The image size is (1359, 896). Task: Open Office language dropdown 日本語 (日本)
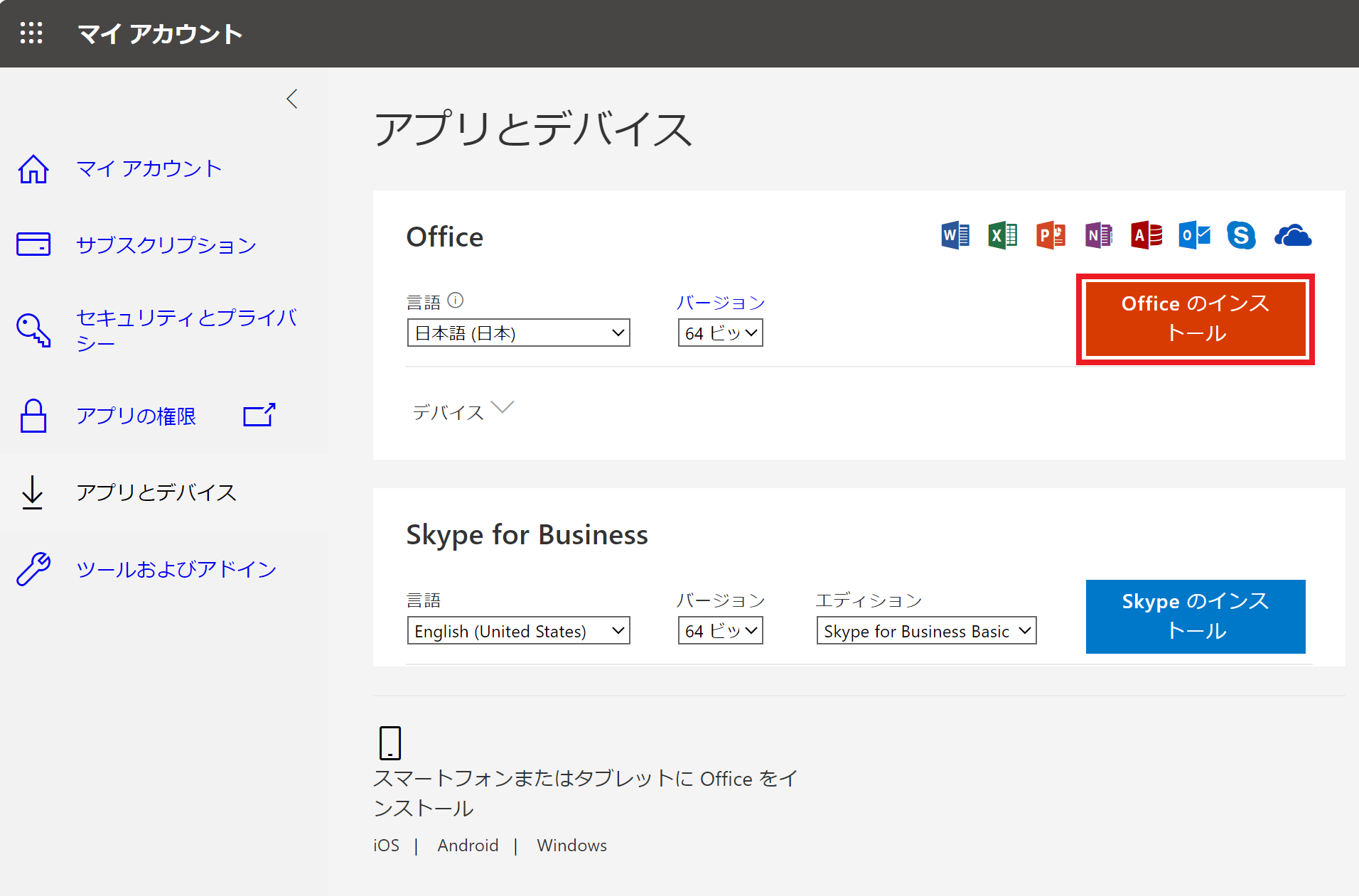518,333
